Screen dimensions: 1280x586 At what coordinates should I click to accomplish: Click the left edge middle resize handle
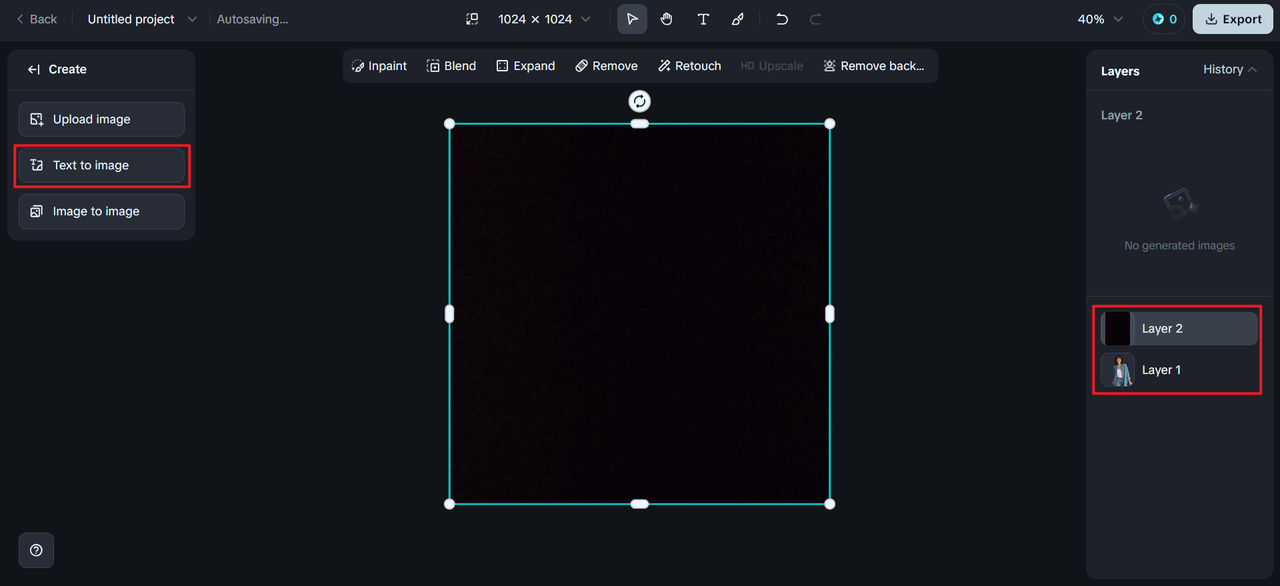tap(449, 314)
